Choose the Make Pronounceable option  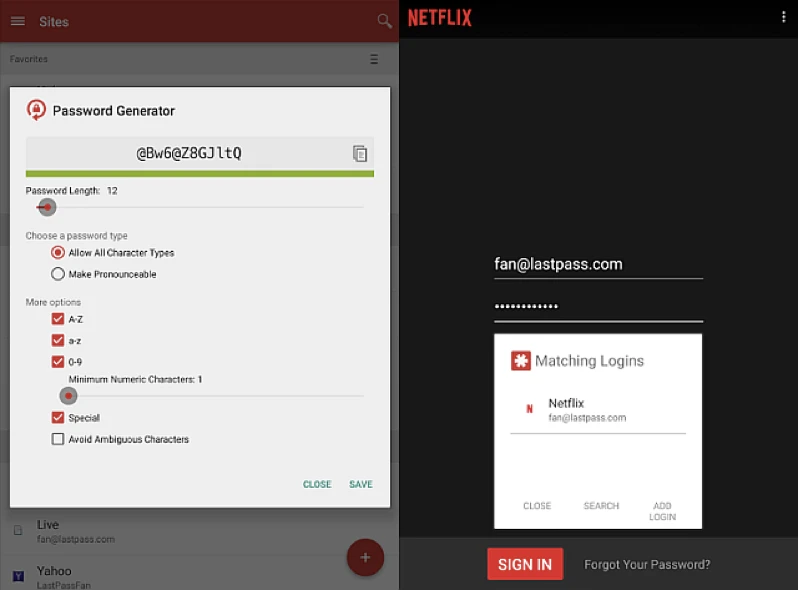(x=58, y=274)
